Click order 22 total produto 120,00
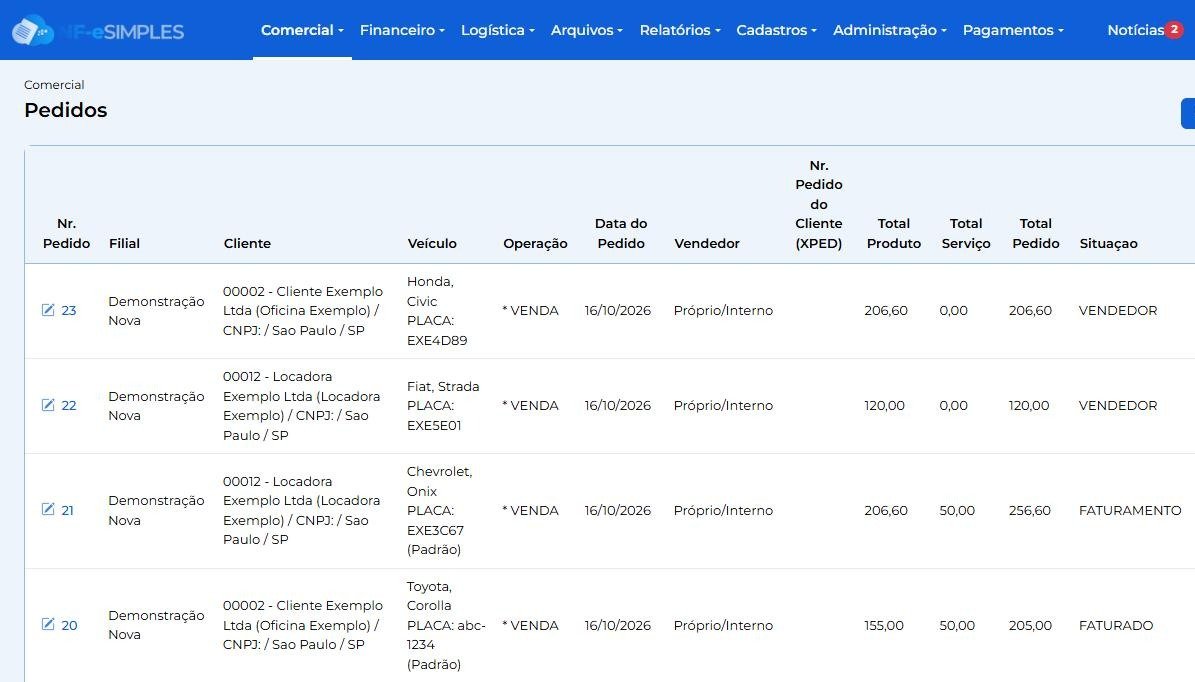This screenshot has width=1195, height=682. pos(884,405)
